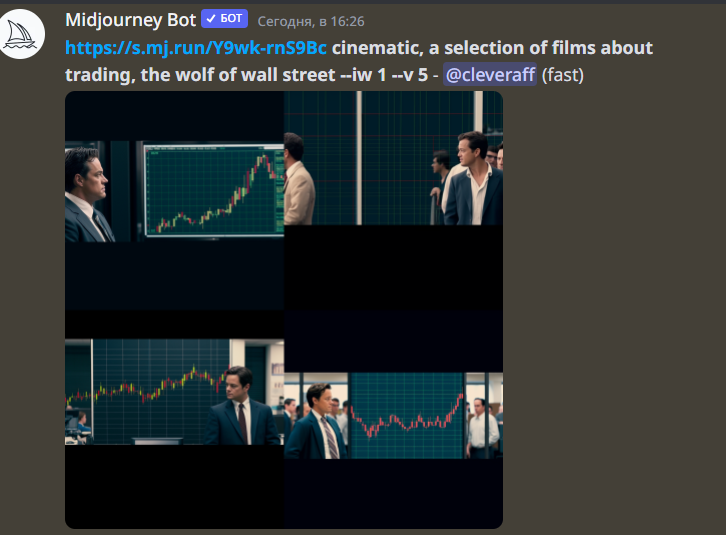This screenshot has width=726, height=535.
Task: Click the (fast) mode text
Action: point(563,75)
